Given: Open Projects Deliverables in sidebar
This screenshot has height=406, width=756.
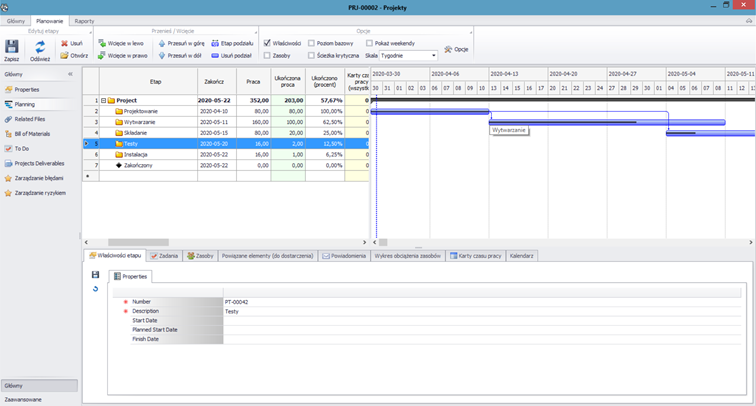Looking at the screenshot, I should (34, 163).
